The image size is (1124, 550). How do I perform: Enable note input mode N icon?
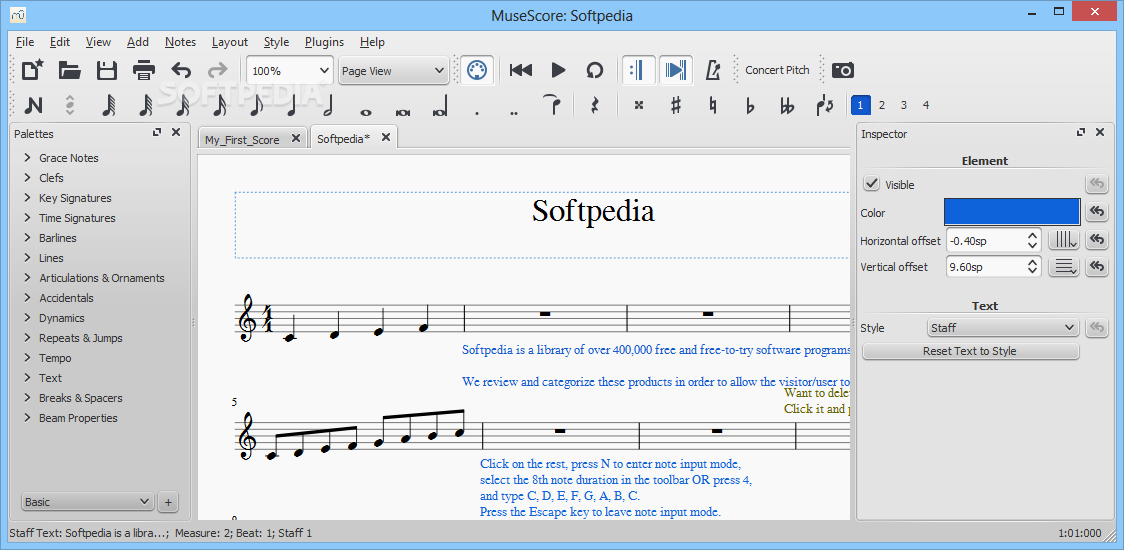pyautogui.click(x=33, y=105)
